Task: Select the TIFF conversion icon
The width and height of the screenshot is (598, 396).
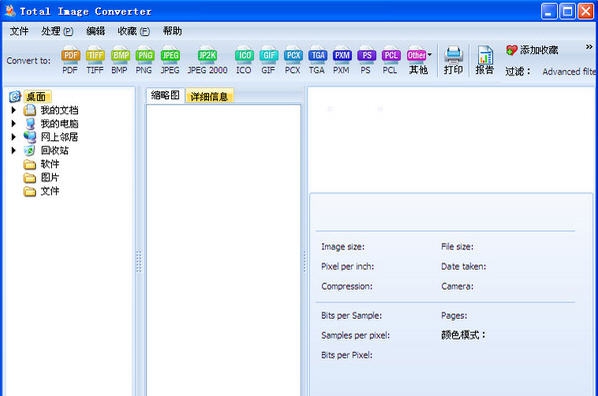Action: (x=95, y=60)
